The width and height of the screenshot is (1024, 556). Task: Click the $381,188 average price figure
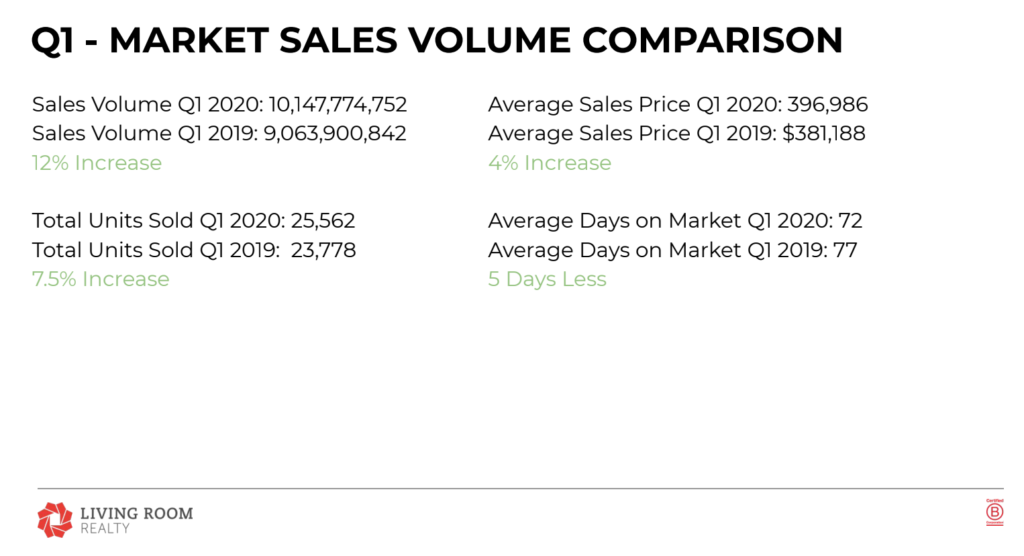(824, 133)
